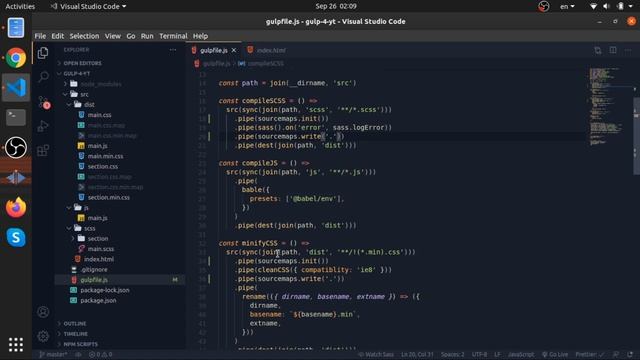The height and width of the screenshot is (360, 640).
Task: Launch Firefox from the dock
Action: (16, 207)
